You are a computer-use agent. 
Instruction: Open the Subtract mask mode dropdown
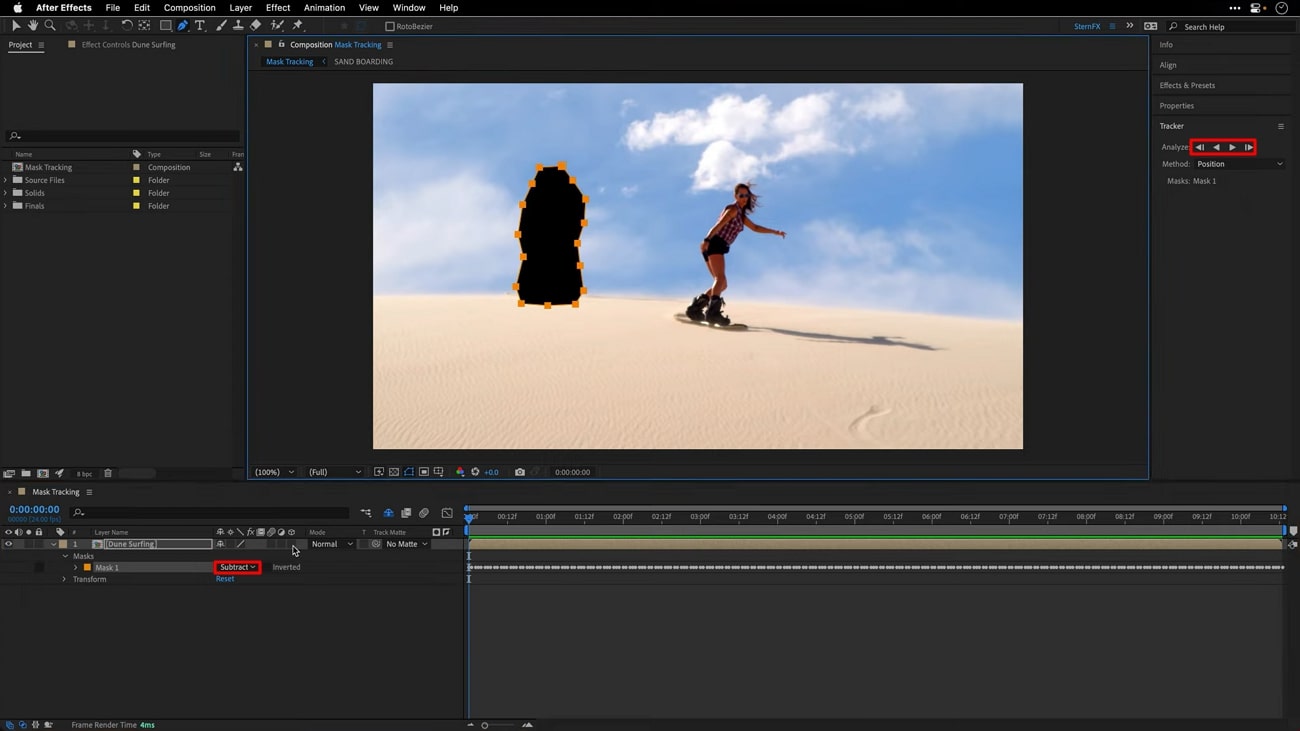237,567
